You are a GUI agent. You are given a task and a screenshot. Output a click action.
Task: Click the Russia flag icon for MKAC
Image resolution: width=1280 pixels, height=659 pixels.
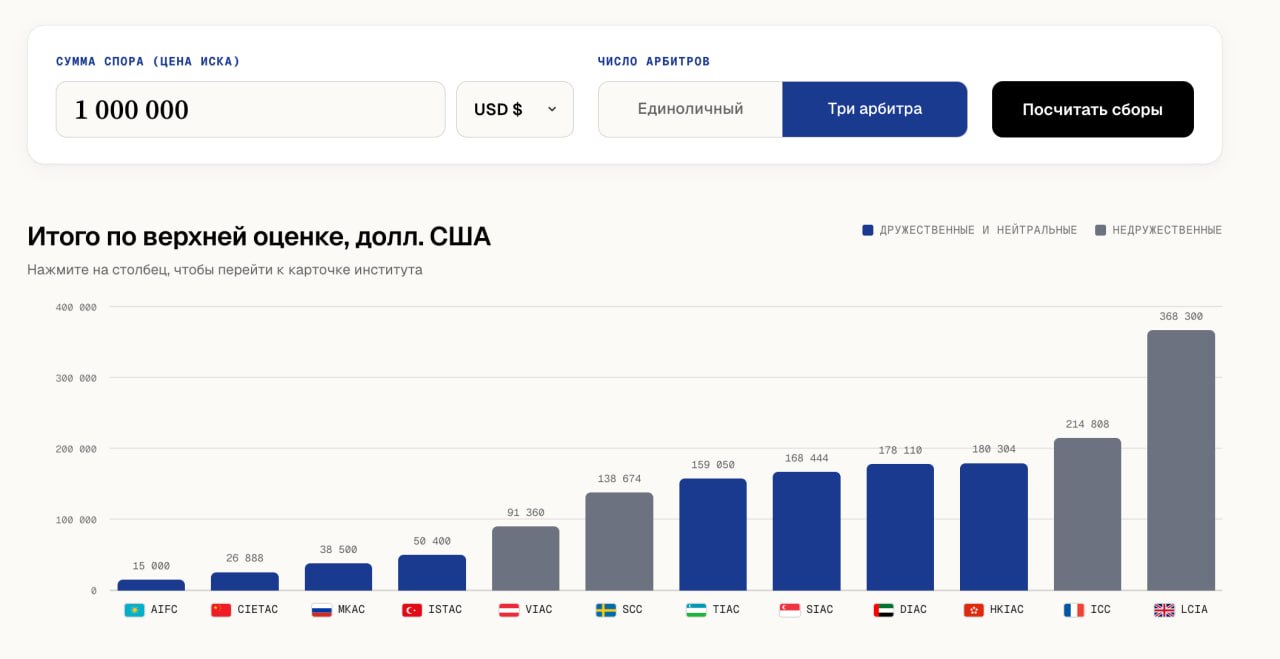pos(321,609)
